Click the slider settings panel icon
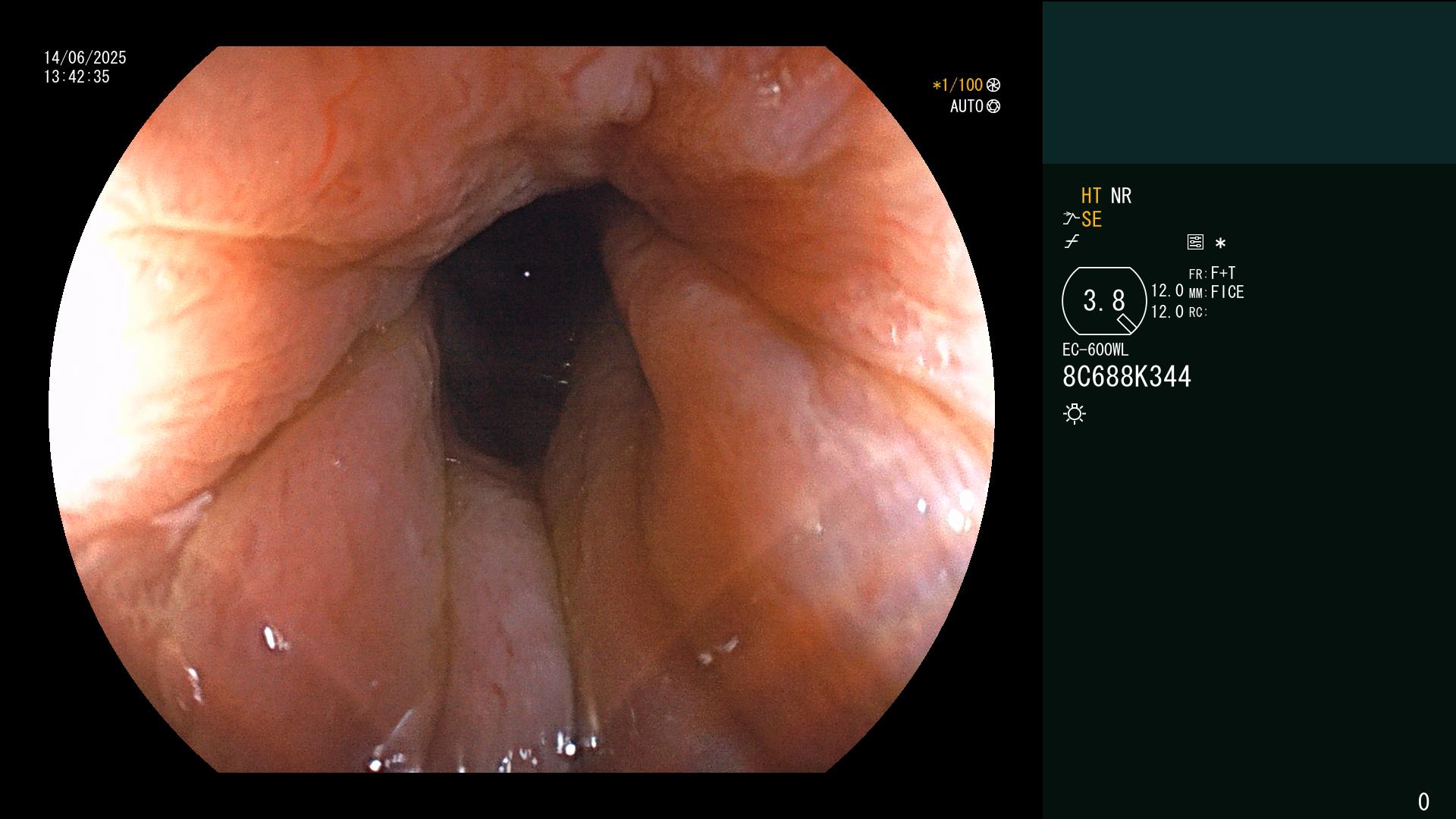Viewport: 1456px width, 819px height. tap(1195, 242)
